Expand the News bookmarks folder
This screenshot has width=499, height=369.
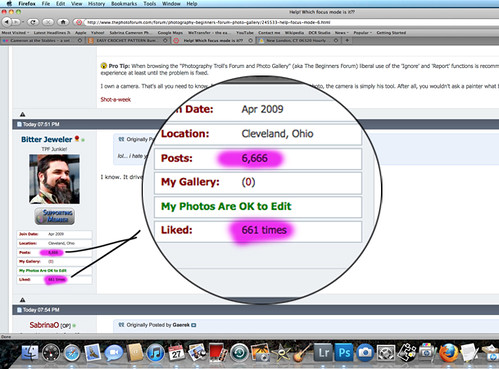pos(342,33)
